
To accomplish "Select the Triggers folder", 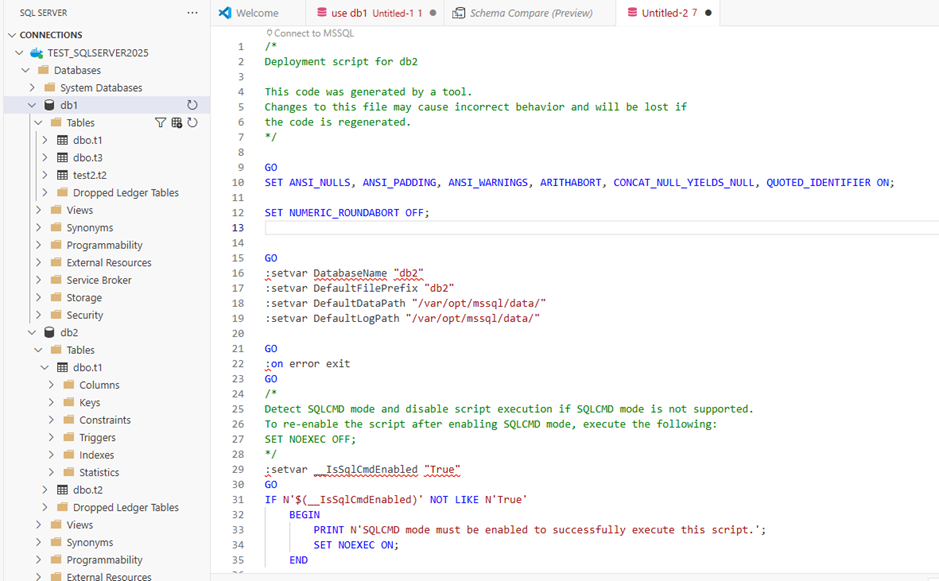I will click(98, 437).
